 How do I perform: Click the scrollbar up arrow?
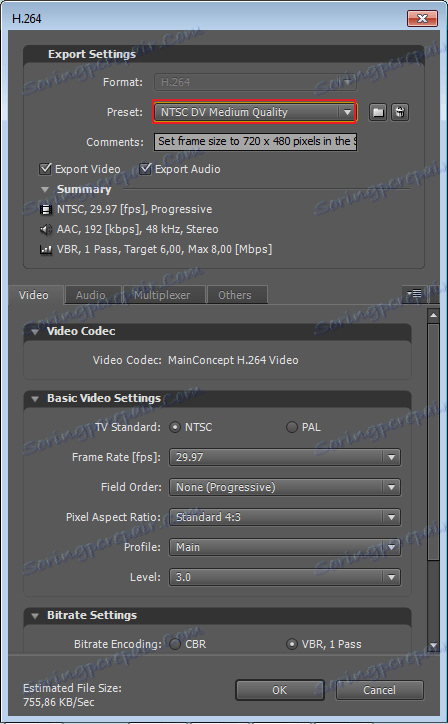tap(433, 316)
